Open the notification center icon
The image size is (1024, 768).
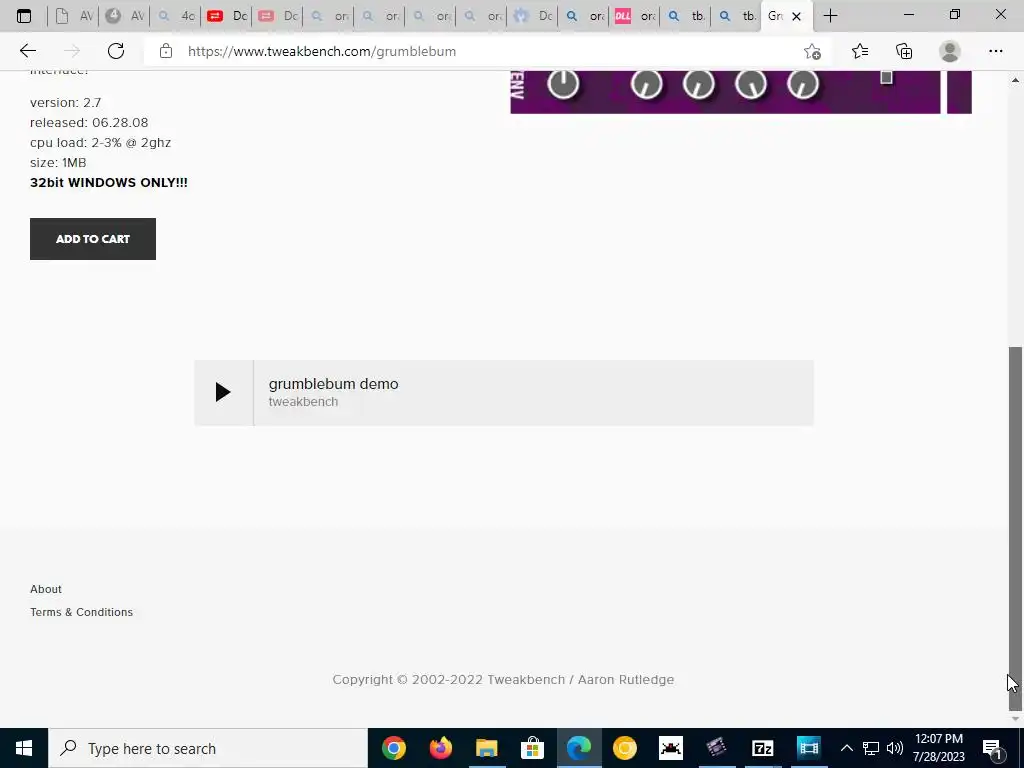993,749
